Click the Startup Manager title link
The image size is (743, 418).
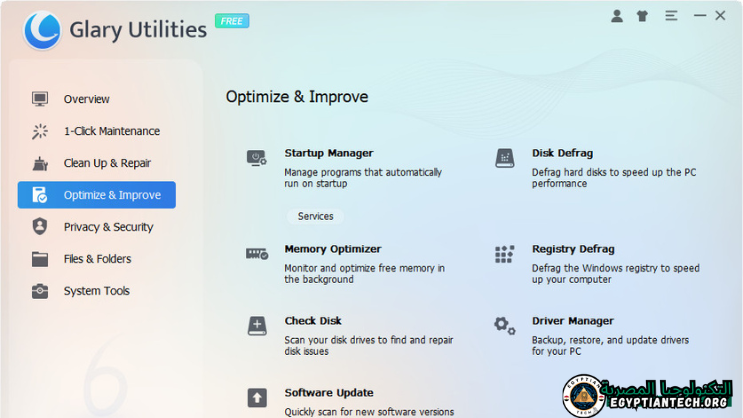click(328, 153)
